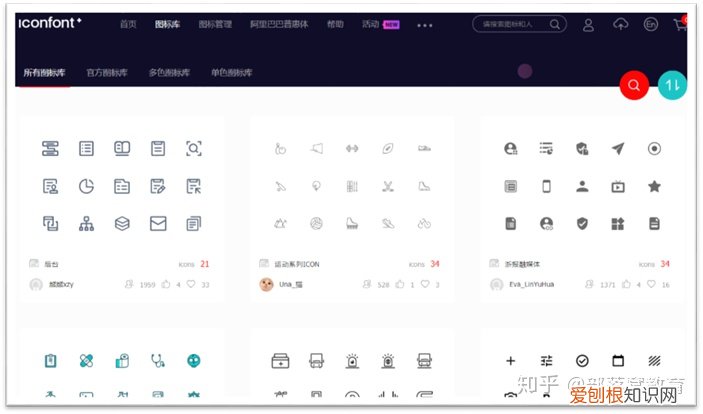Viewport: 703px width, 414px height.
Task: Click the first aid kit icon
Action: pos(280,361)
